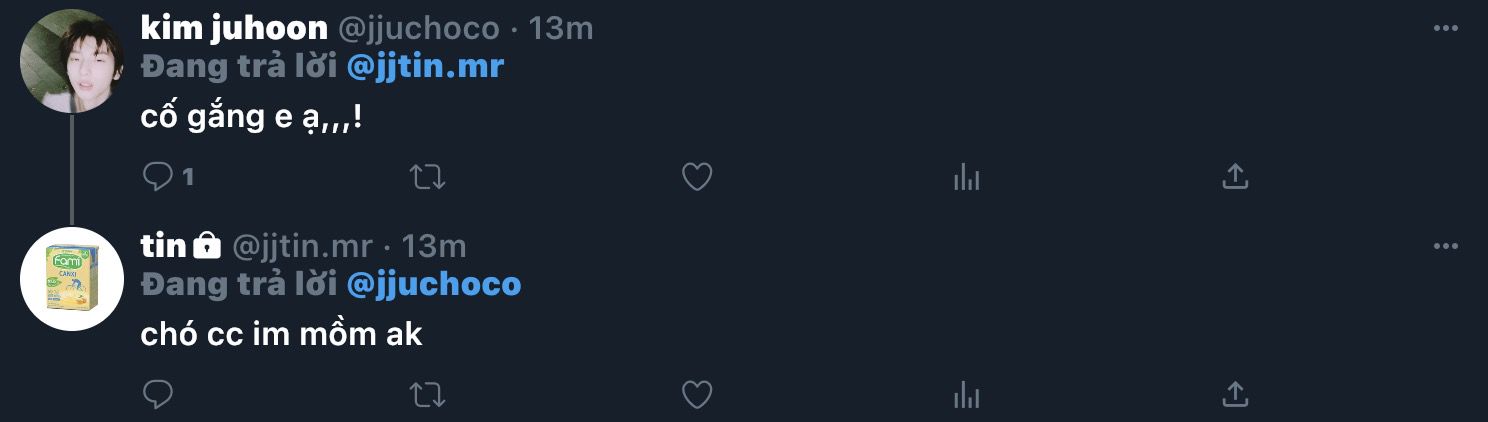The height and width of the screenshot is (422, 1488).
Task: Reply to kim juhoon's tweet
Action: click(159, 177)
